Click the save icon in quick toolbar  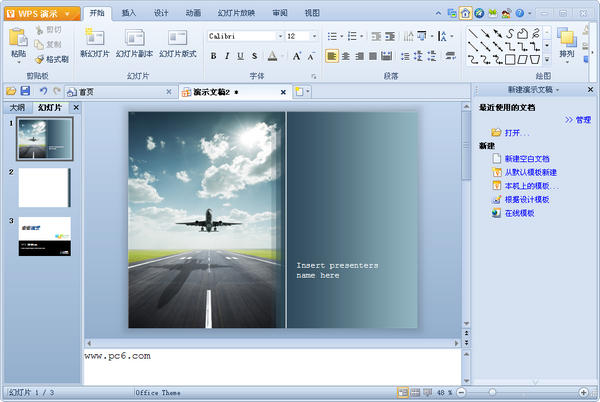point(25,92)
